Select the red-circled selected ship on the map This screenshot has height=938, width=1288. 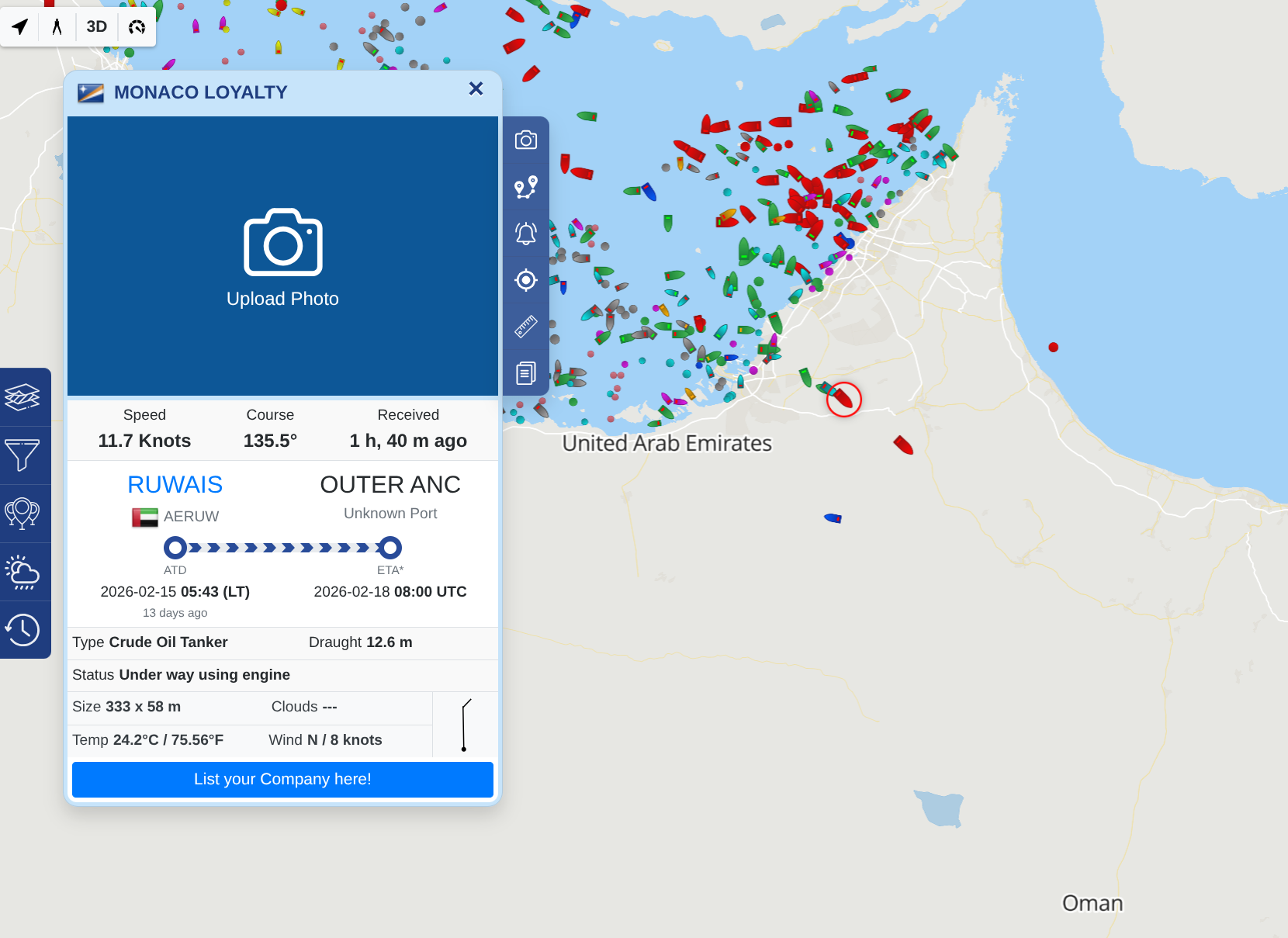pyautogui.click(x=843, y=400)
